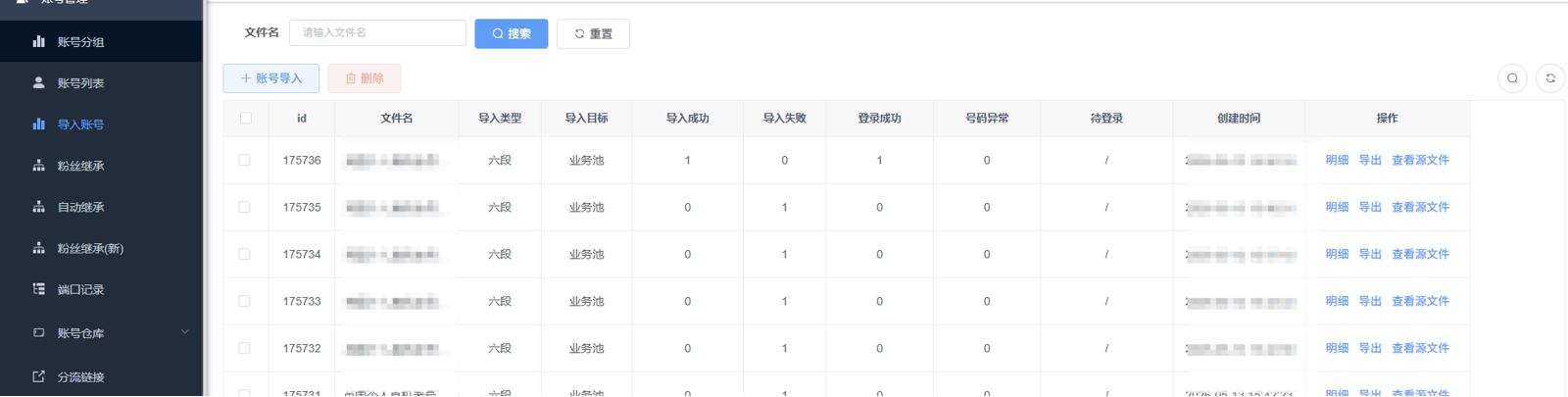Check the box for row 175736
This screenshot has height=397, width=1568.
(245, 160)
